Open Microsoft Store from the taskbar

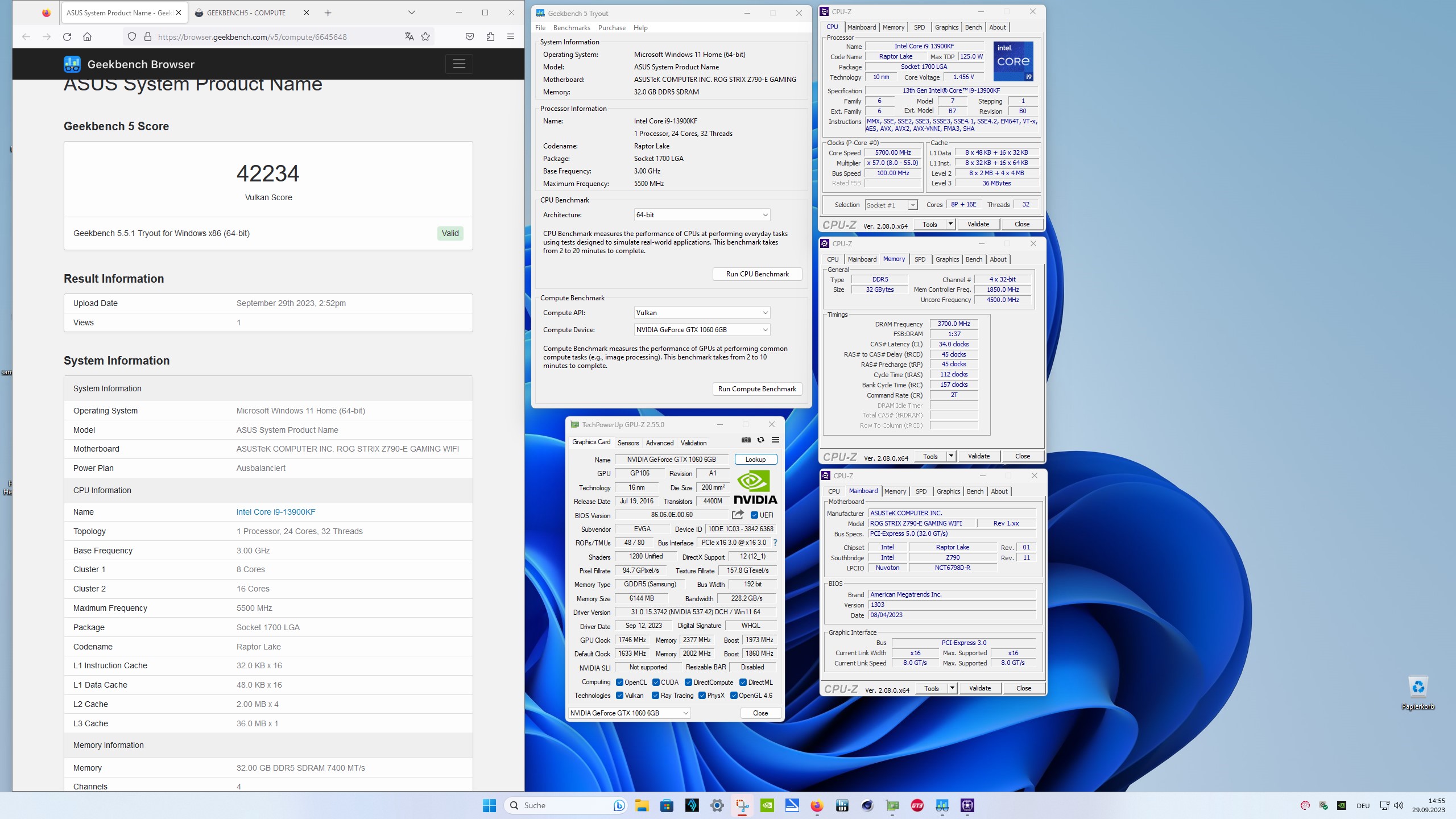click(667, 805)
